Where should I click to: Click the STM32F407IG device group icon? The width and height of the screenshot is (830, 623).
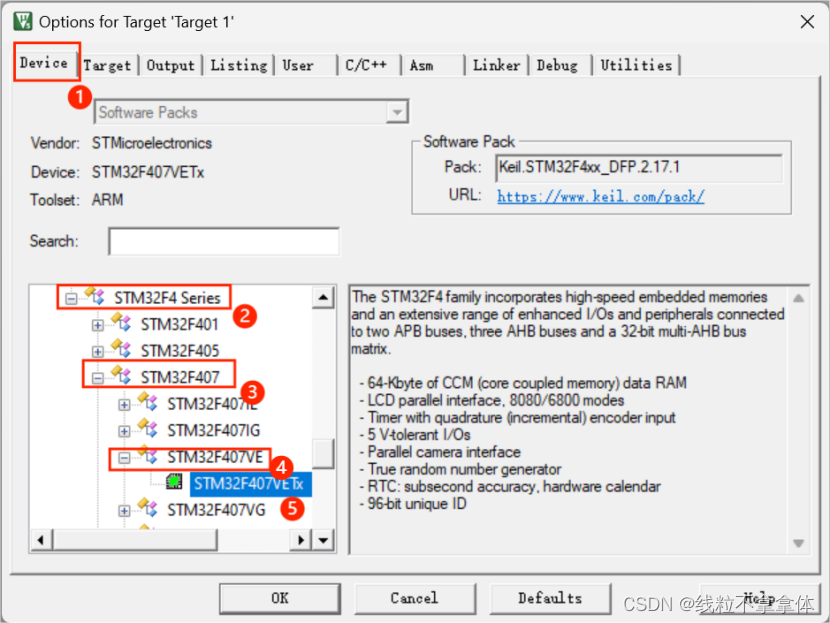click(148, 428)
